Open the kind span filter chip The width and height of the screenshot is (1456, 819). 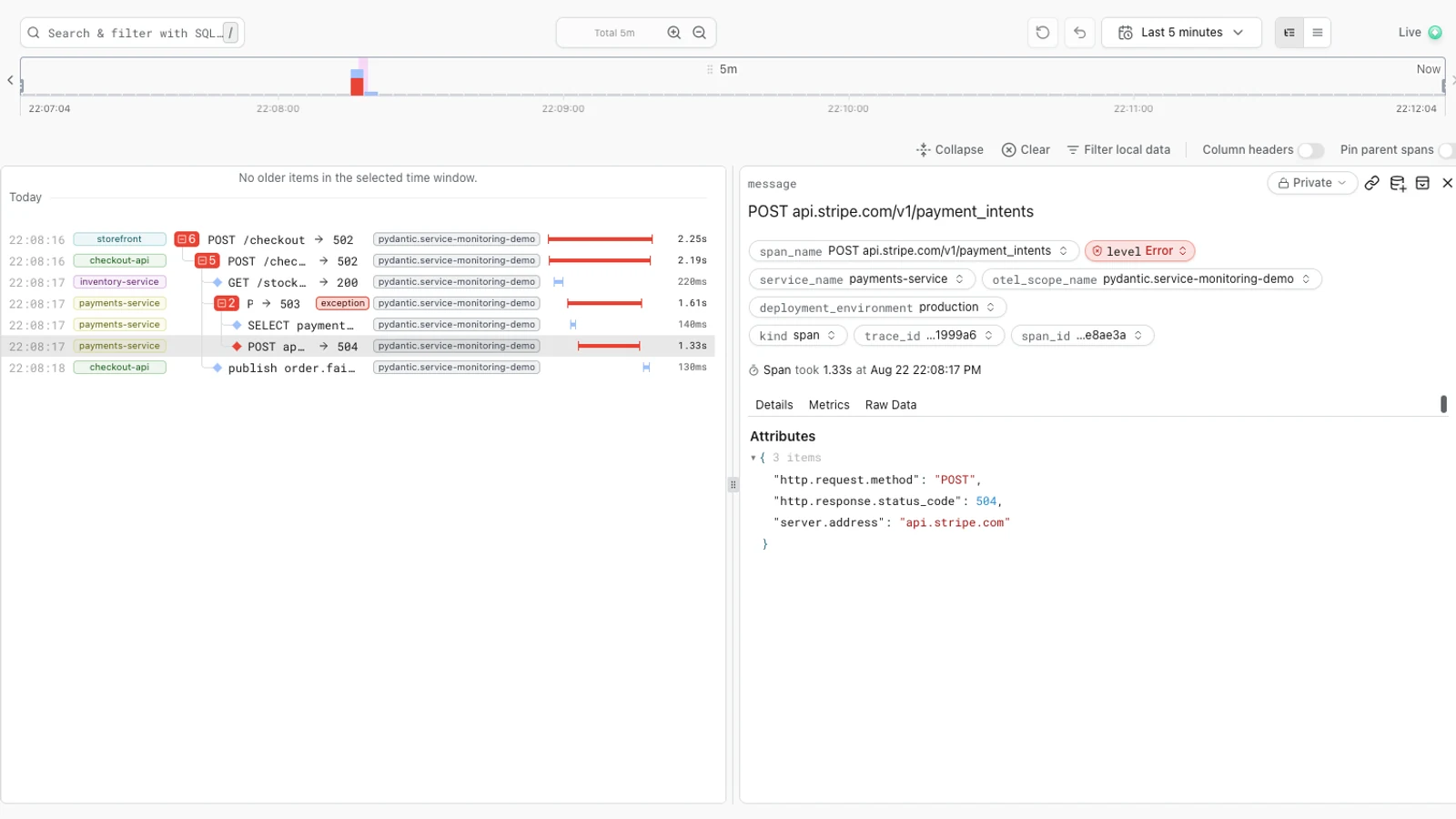798,336
